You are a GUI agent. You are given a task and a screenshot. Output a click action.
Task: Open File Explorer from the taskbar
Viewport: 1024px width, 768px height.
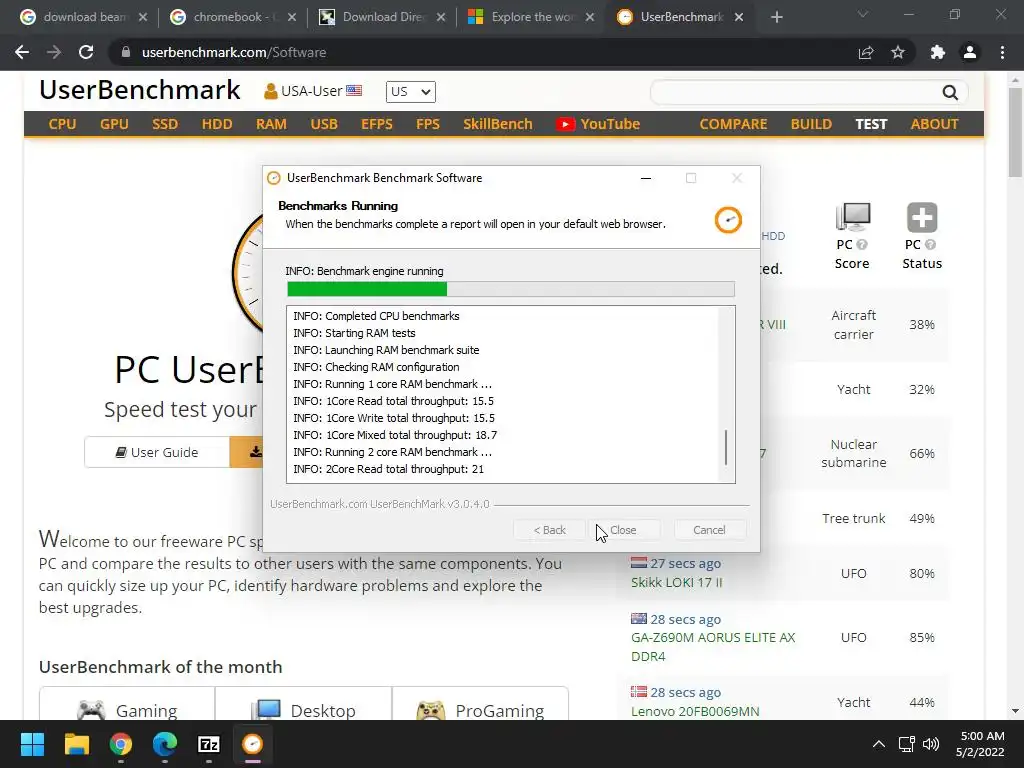pyautogui.click(x=76, y=744)
